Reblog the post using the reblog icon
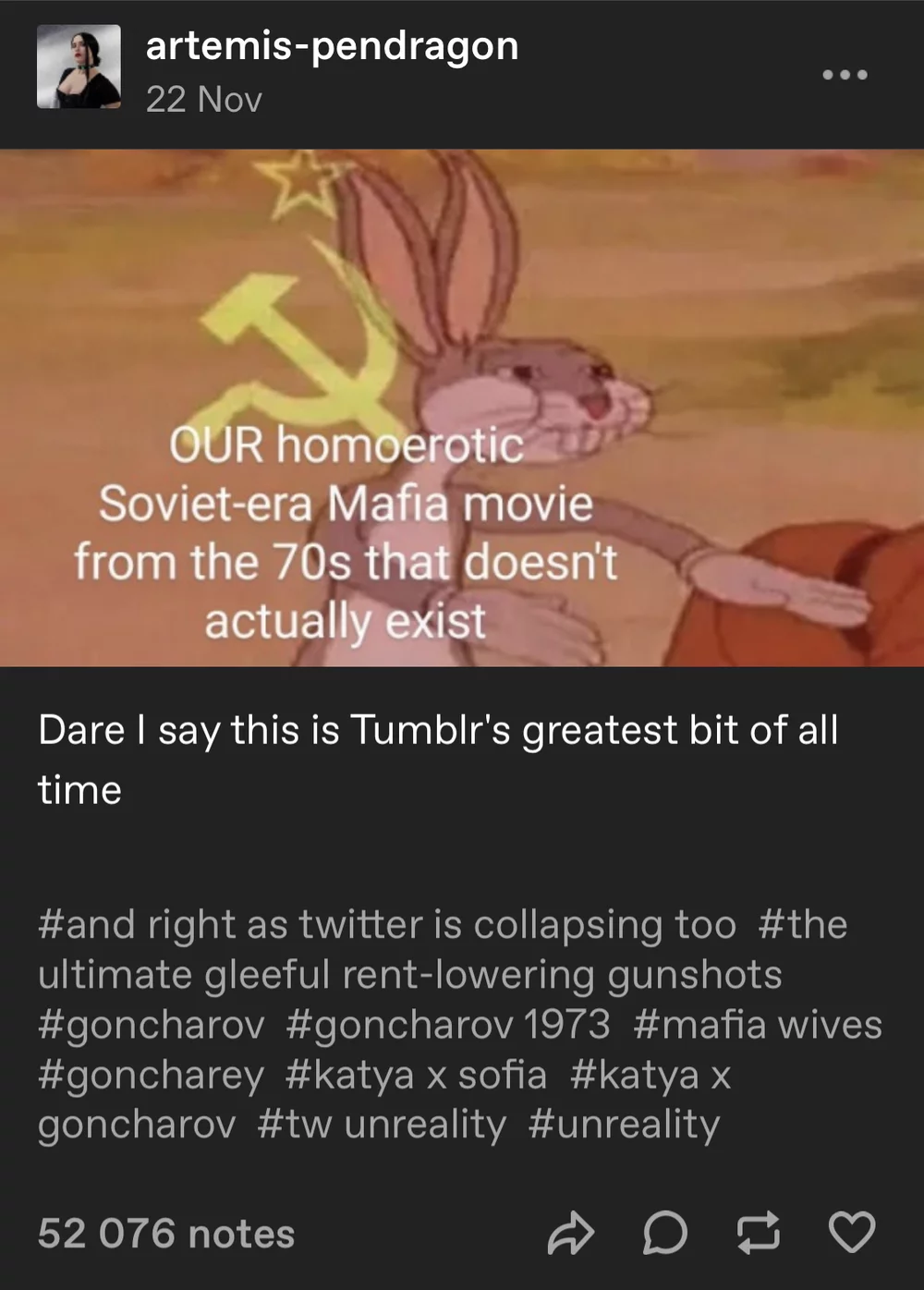The width and height of the screenshot is (924, 1290). 758,1233
